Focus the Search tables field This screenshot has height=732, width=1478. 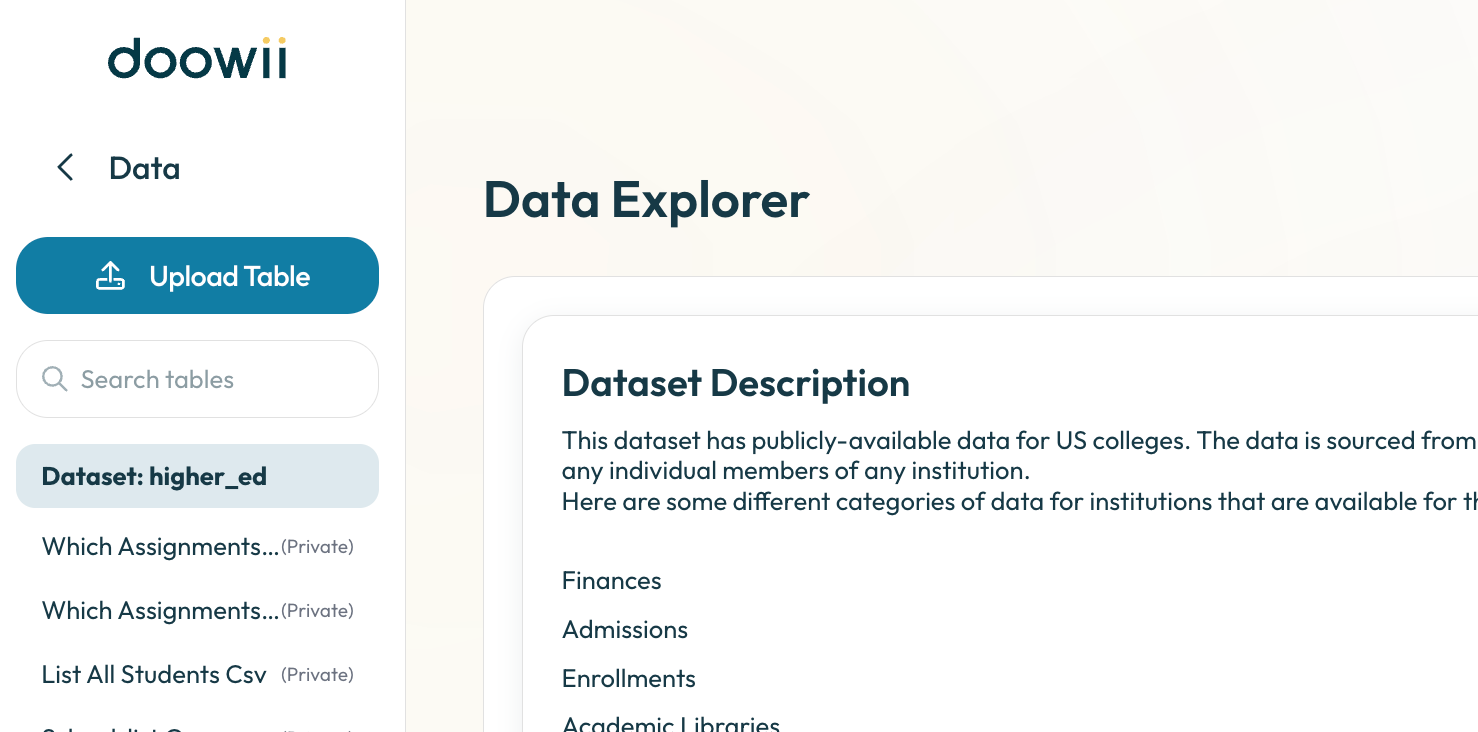(x=210, y=379)
